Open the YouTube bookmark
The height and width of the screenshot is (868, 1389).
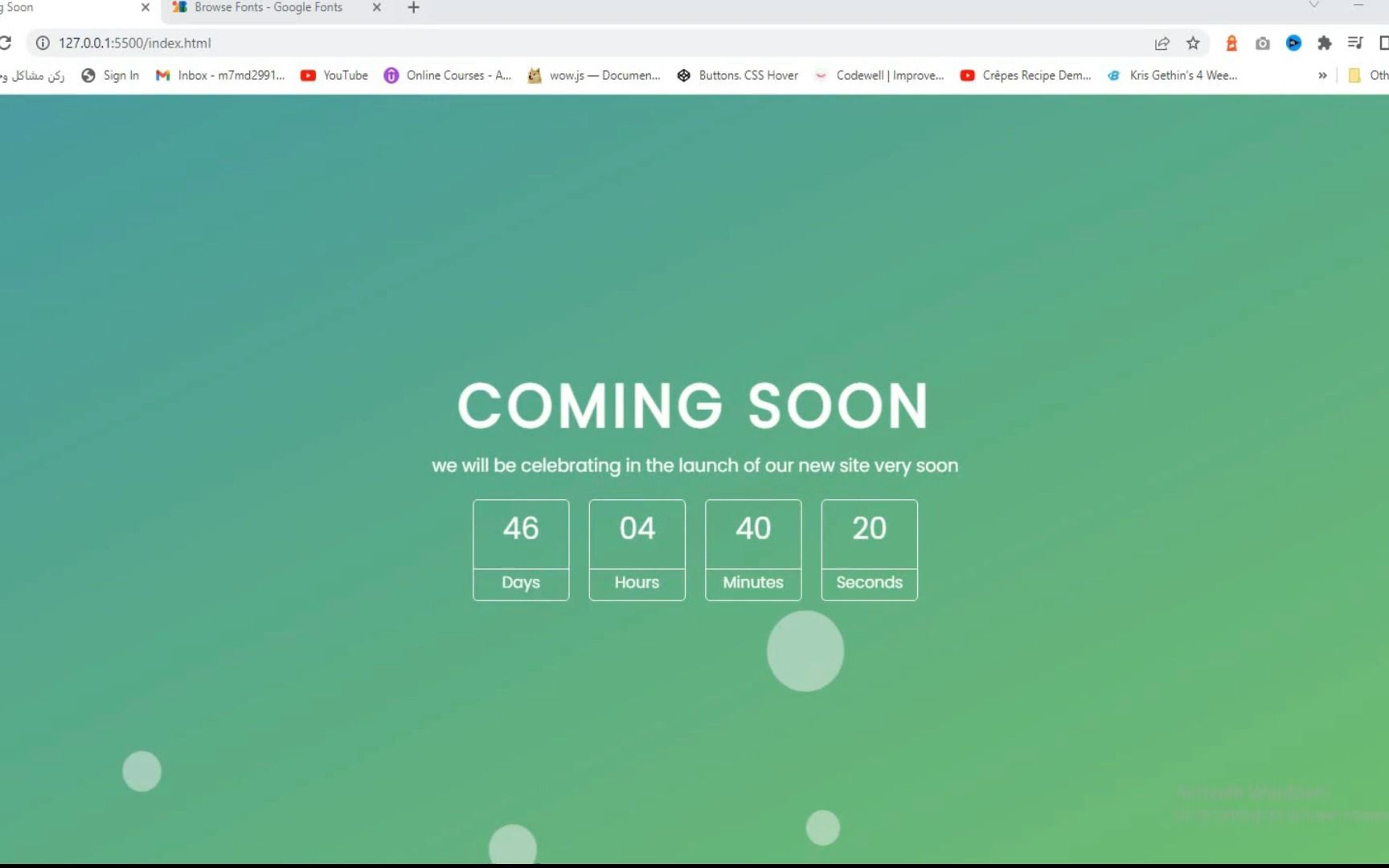click(334, 75)
